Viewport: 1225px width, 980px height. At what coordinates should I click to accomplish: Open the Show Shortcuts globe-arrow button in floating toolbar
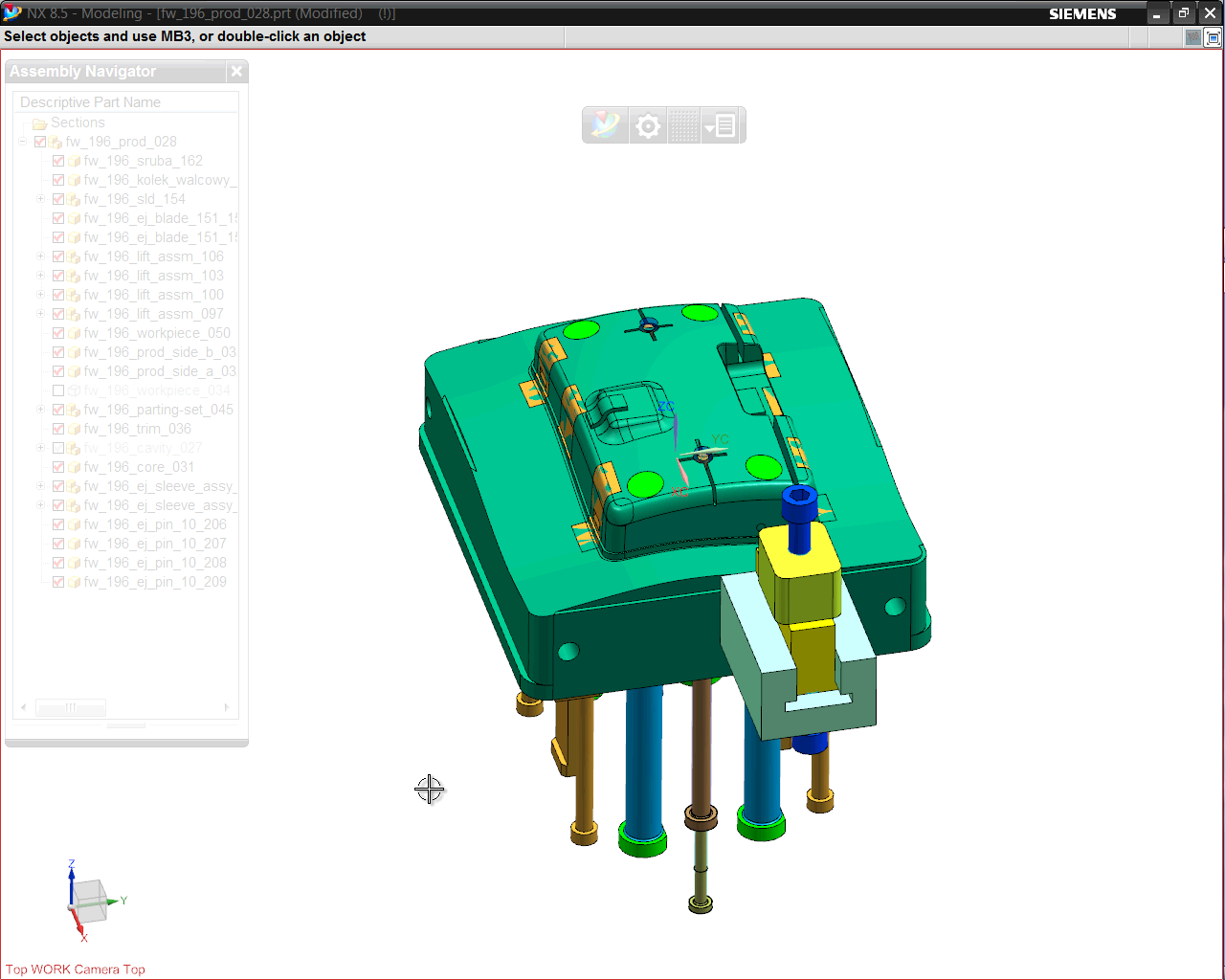click(x=605, y=125)
